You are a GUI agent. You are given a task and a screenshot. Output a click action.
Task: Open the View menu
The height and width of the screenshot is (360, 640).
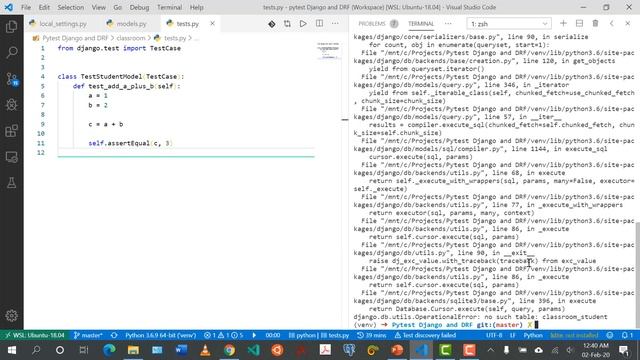coord(98,7)
